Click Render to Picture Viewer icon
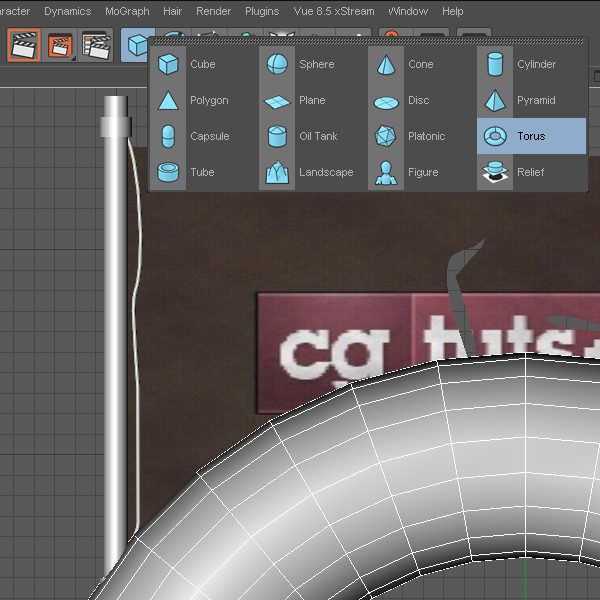The image size is (600, 600). point(60,45)
